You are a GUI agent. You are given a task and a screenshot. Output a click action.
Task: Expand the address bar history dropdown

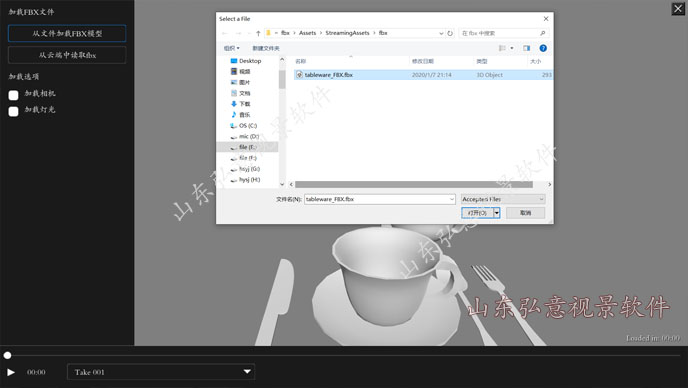441,33
